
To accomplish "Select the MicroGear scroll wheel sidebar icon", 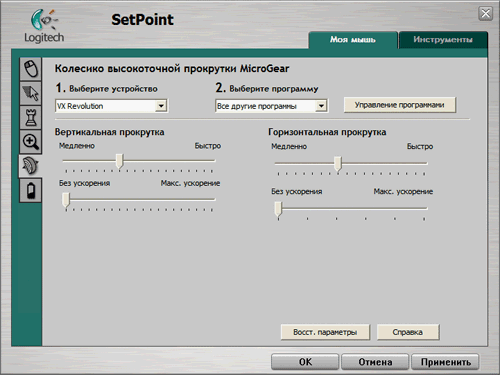I will (x=30, y=166).
